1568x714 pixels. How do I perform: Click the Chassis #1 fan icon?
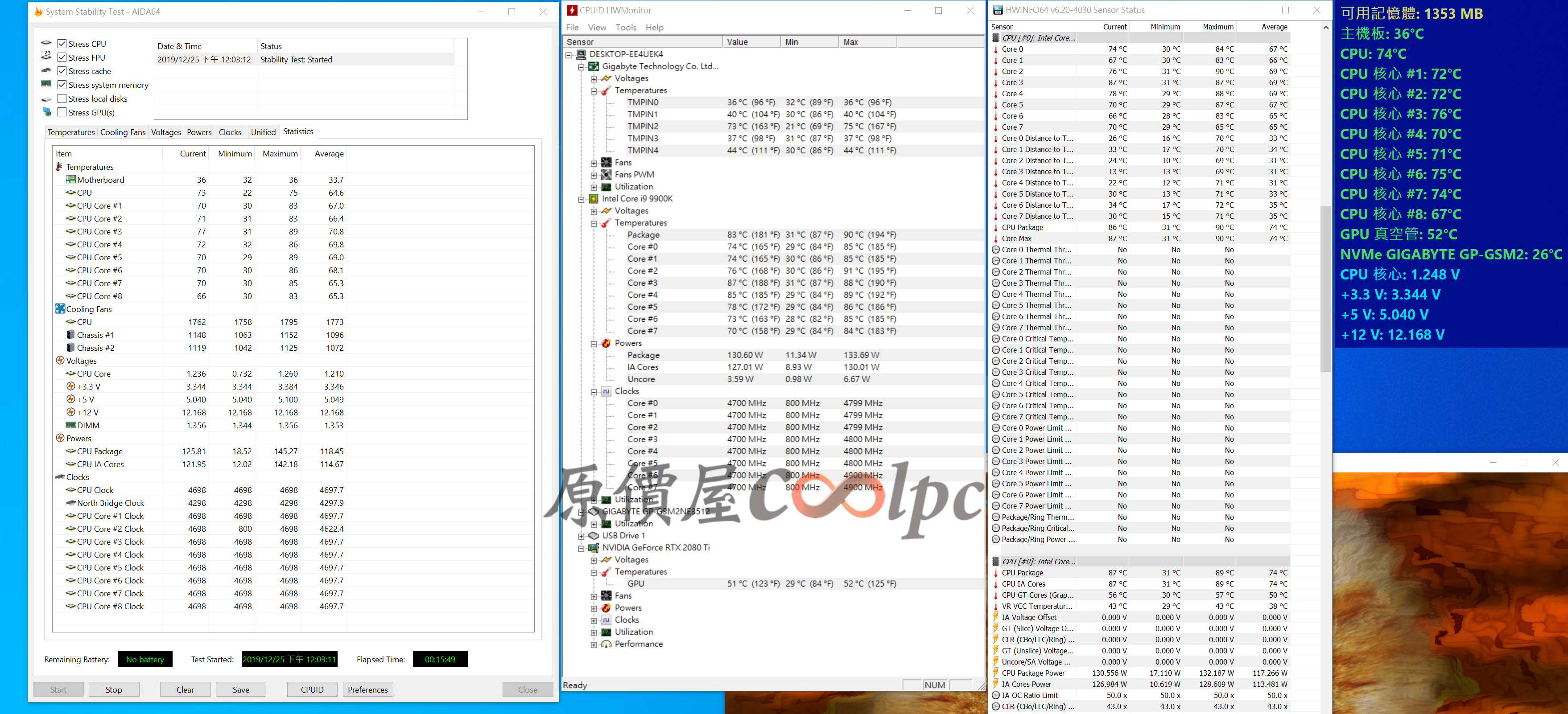click(70, 335)
